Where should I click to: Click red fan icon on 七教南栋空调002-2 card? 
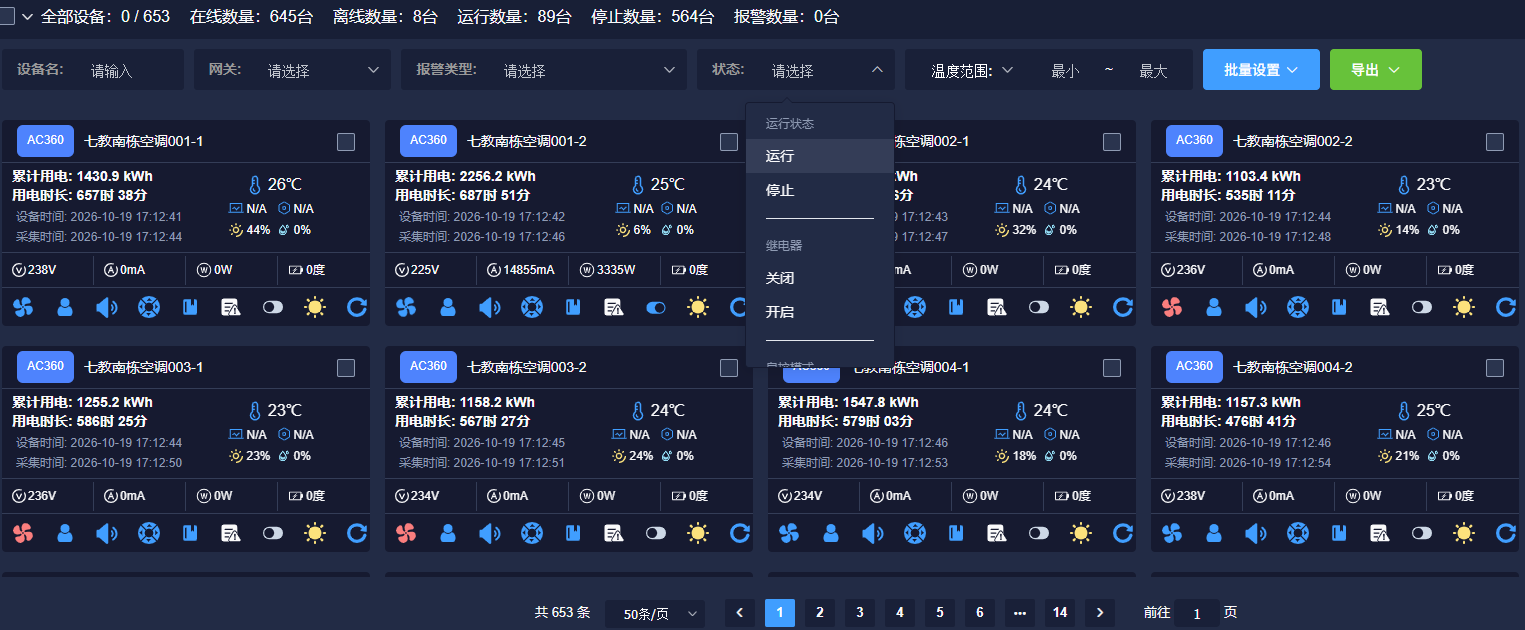1172,307
